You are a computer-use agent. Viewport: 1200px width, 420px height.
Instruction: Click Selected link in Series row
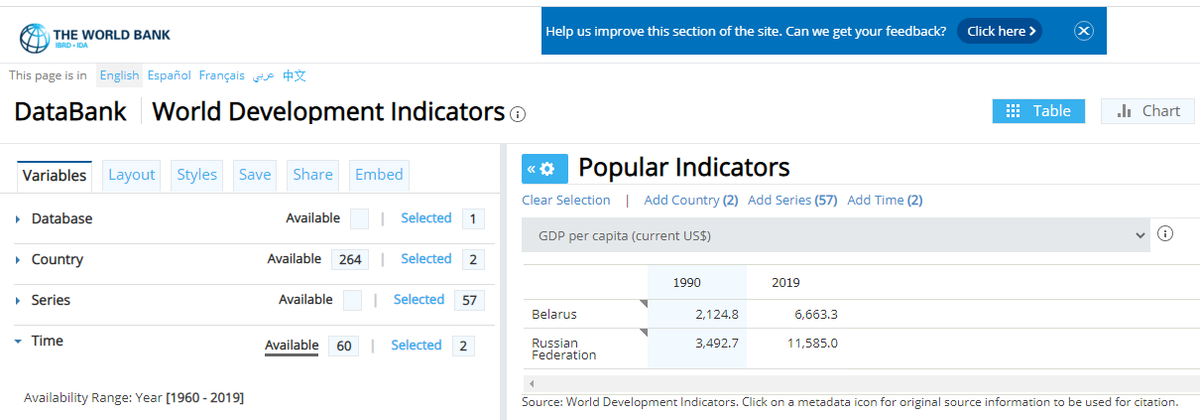418,300
